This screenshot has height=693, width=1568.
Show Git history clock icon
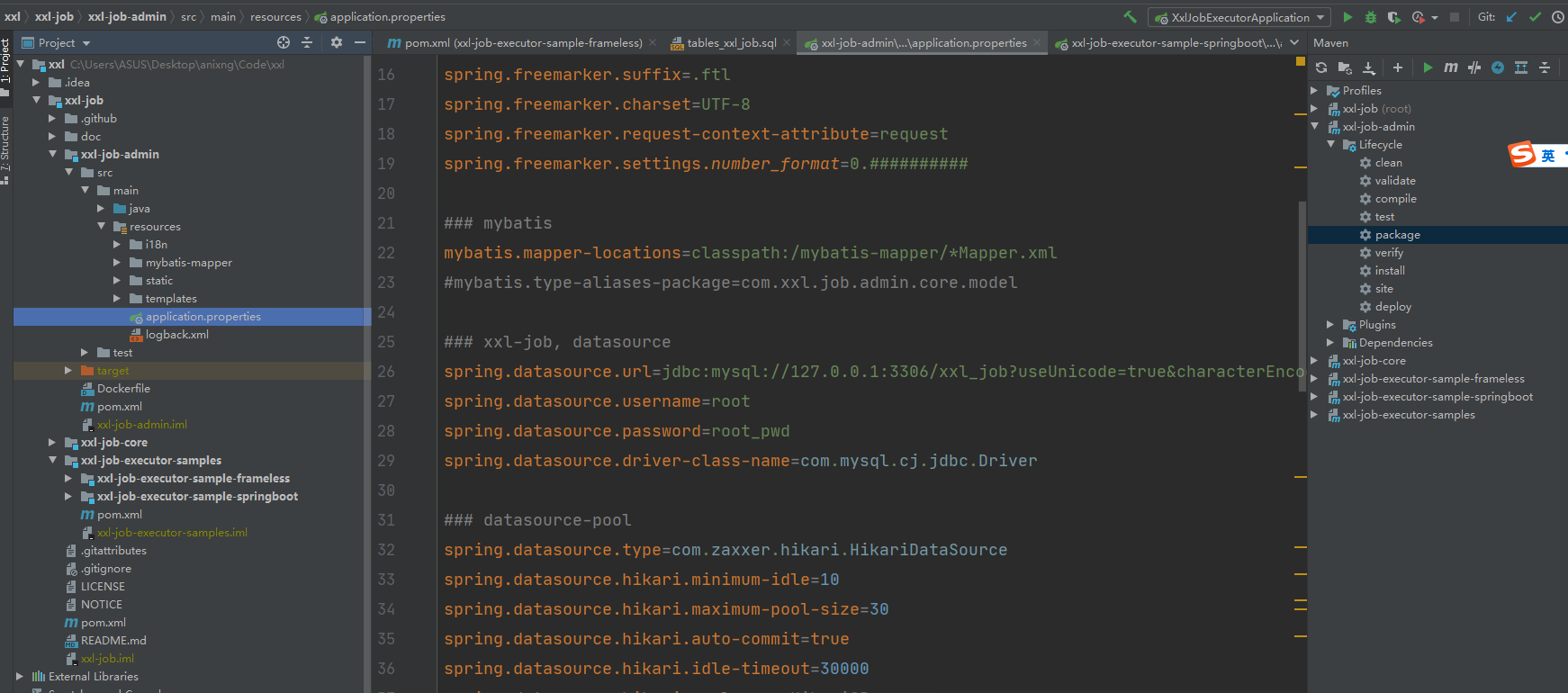1558,17
